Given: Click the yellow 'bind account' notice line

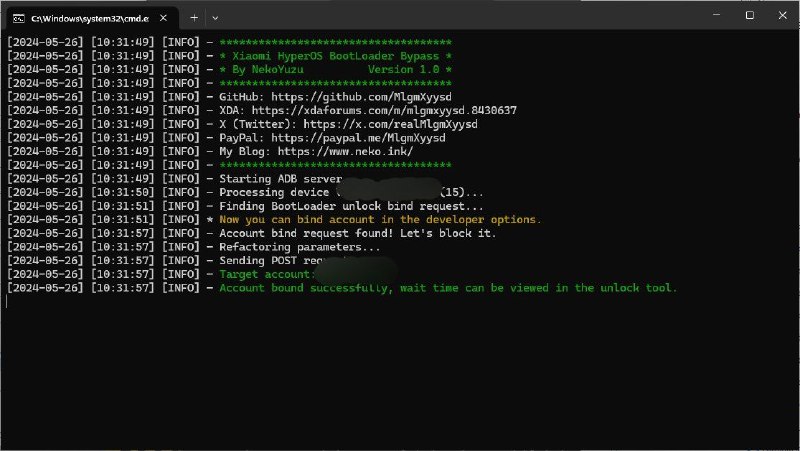Looking at the screenshot, I should [x=380, y=219].
